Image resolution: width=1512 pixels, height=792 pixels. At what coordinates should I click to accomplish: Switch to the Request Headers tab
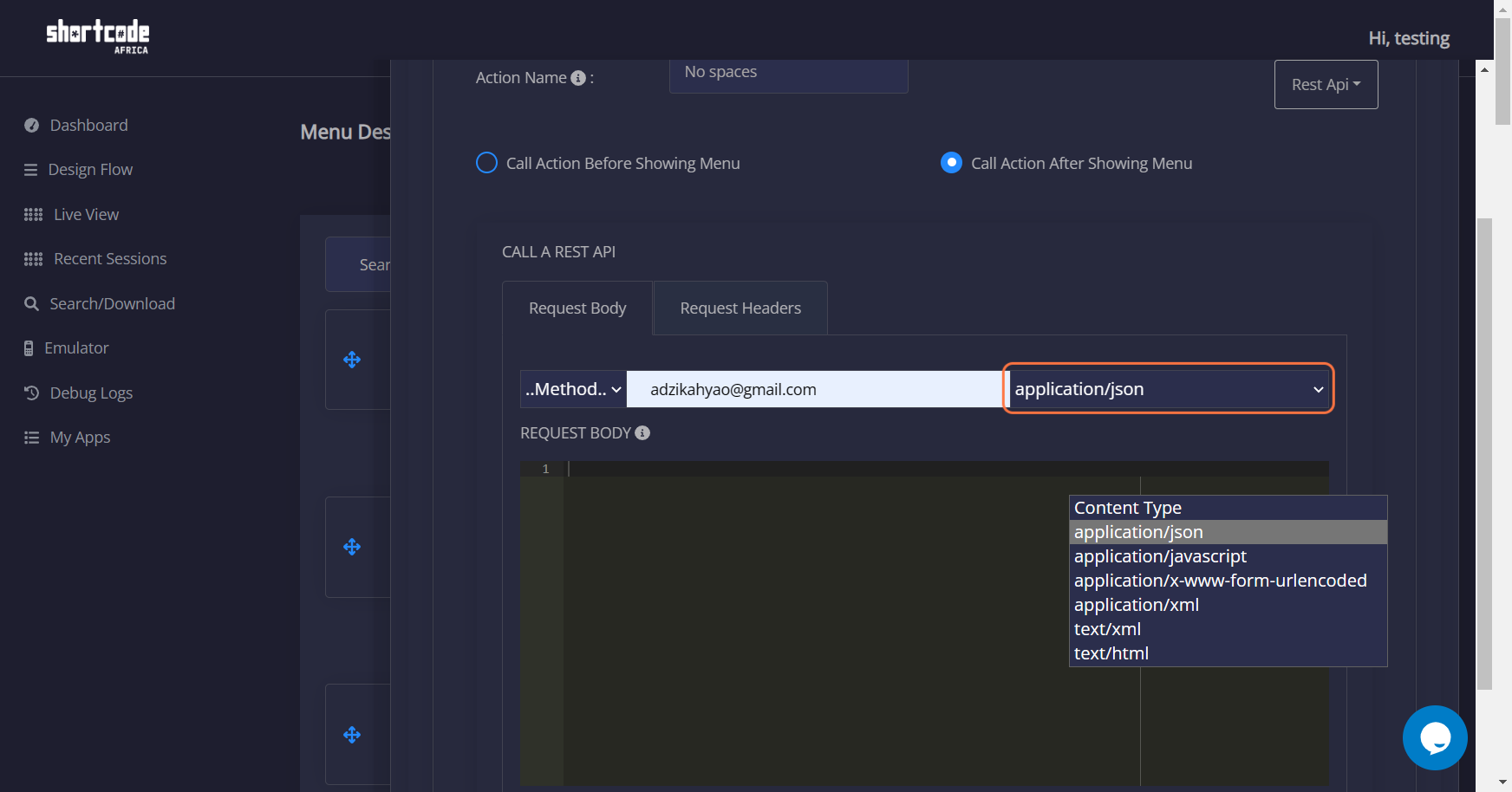pyautogui.click(x=740, y=308)
